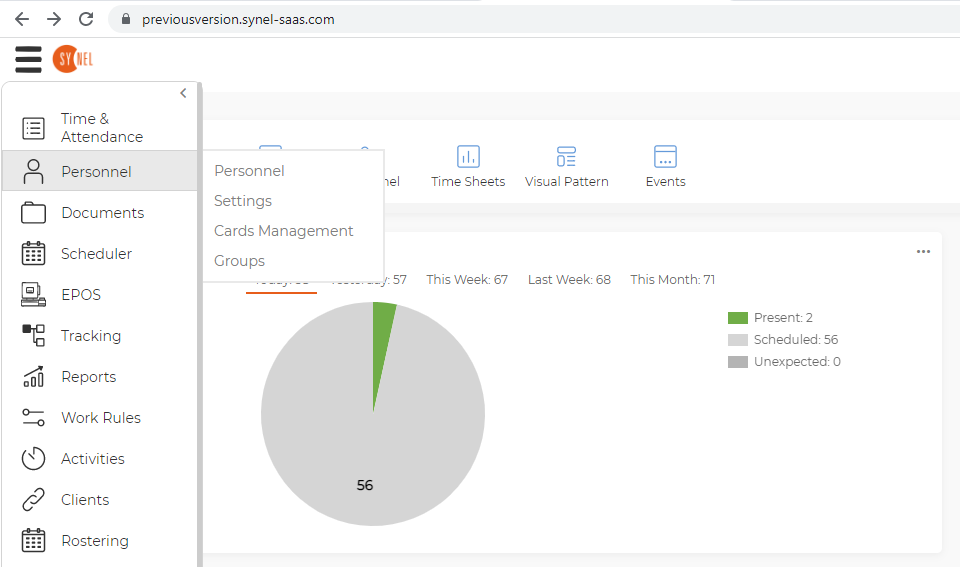Click the browser back arrow
The height and width of the screenshot is (567, 960).
click(x=22, y=19)
